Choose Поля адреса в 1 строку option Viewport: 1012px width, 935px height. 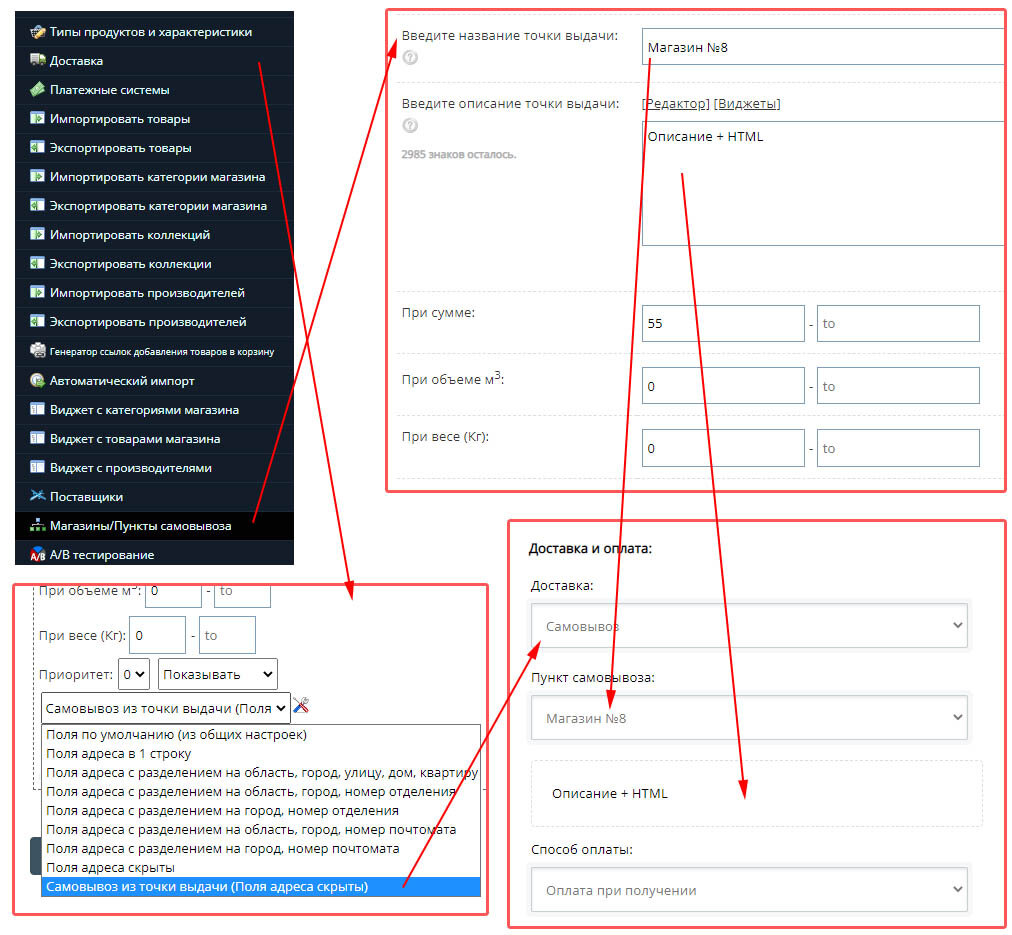[118, 753]
